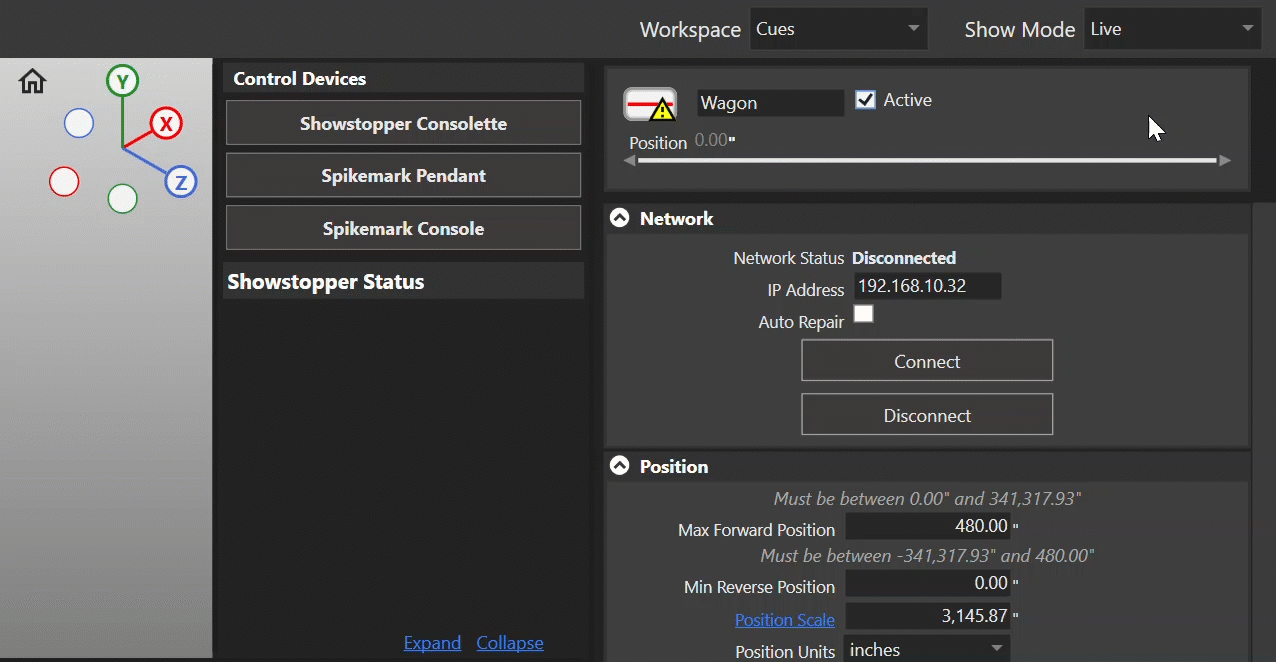
Task: Click the red X axis gizmo handle
Action: coord(166,124)
